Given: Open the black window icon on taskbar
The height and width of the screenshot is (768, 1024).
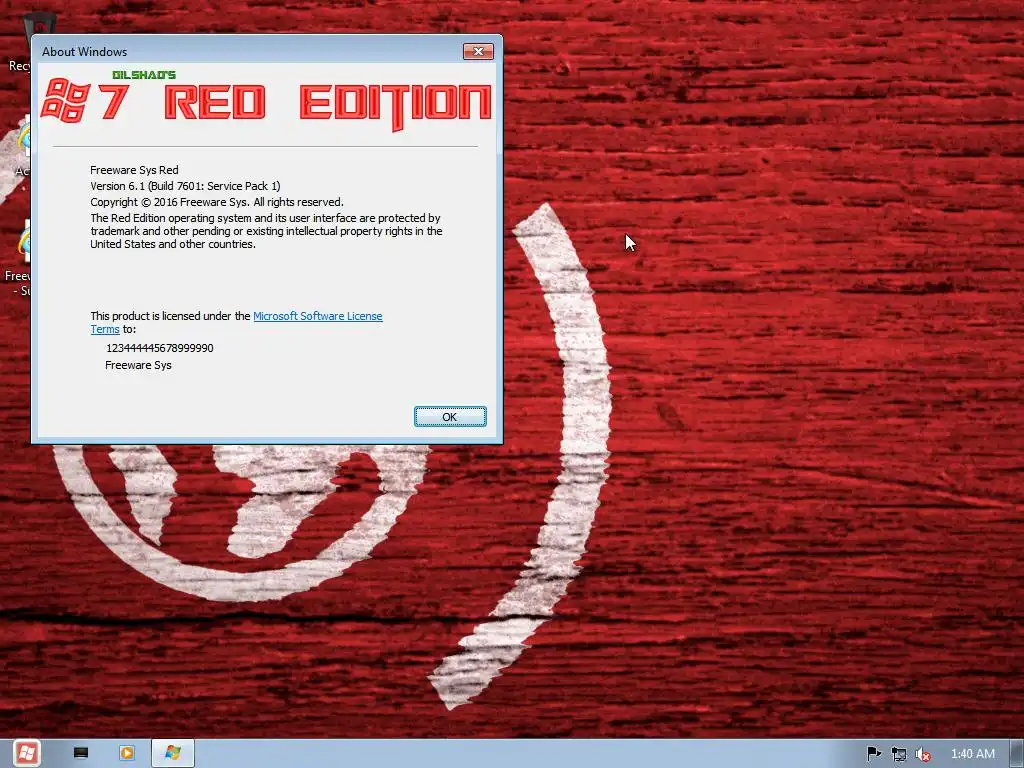Looking at the screenshot, I should [x=81, y=753].
